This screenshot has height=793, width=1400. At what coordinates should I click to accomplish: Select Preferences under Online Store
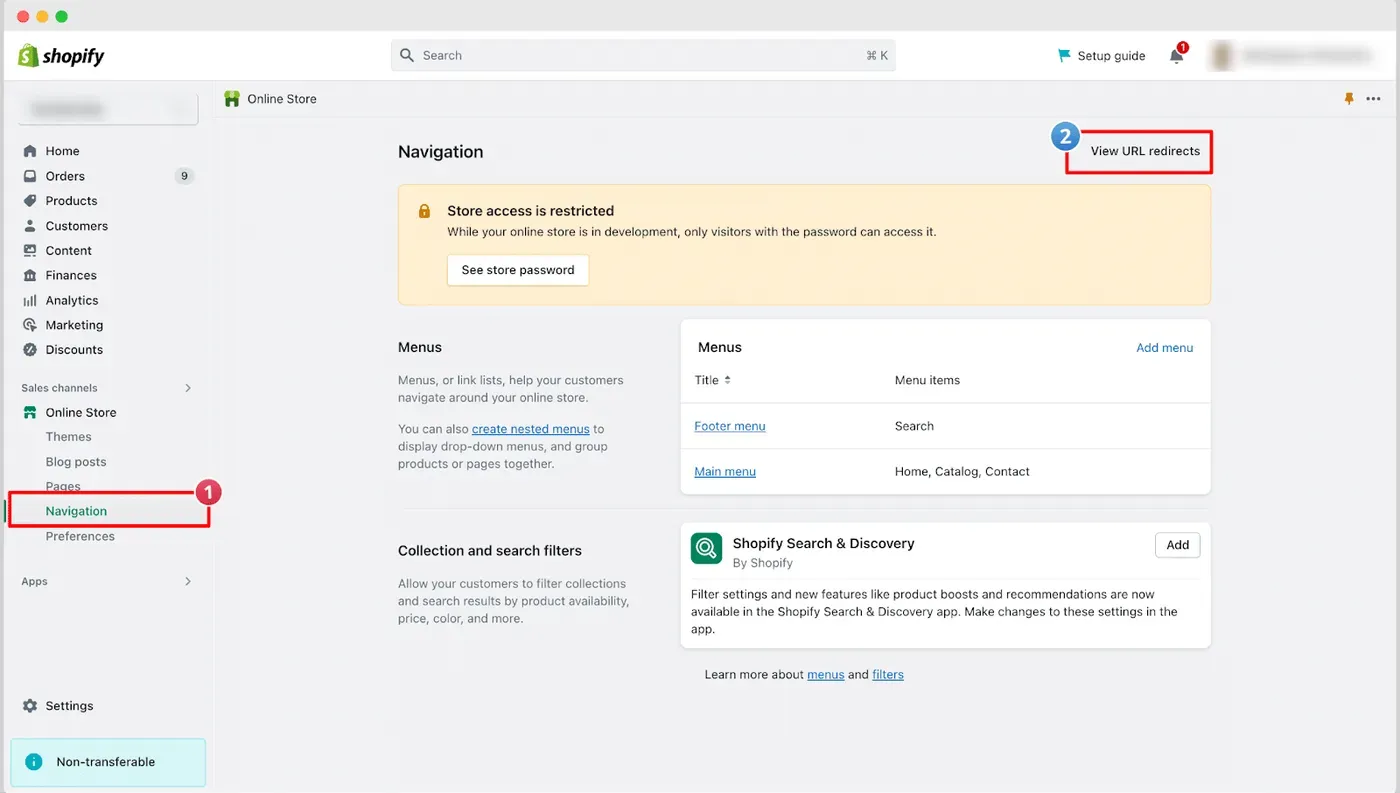pos(80,536)
